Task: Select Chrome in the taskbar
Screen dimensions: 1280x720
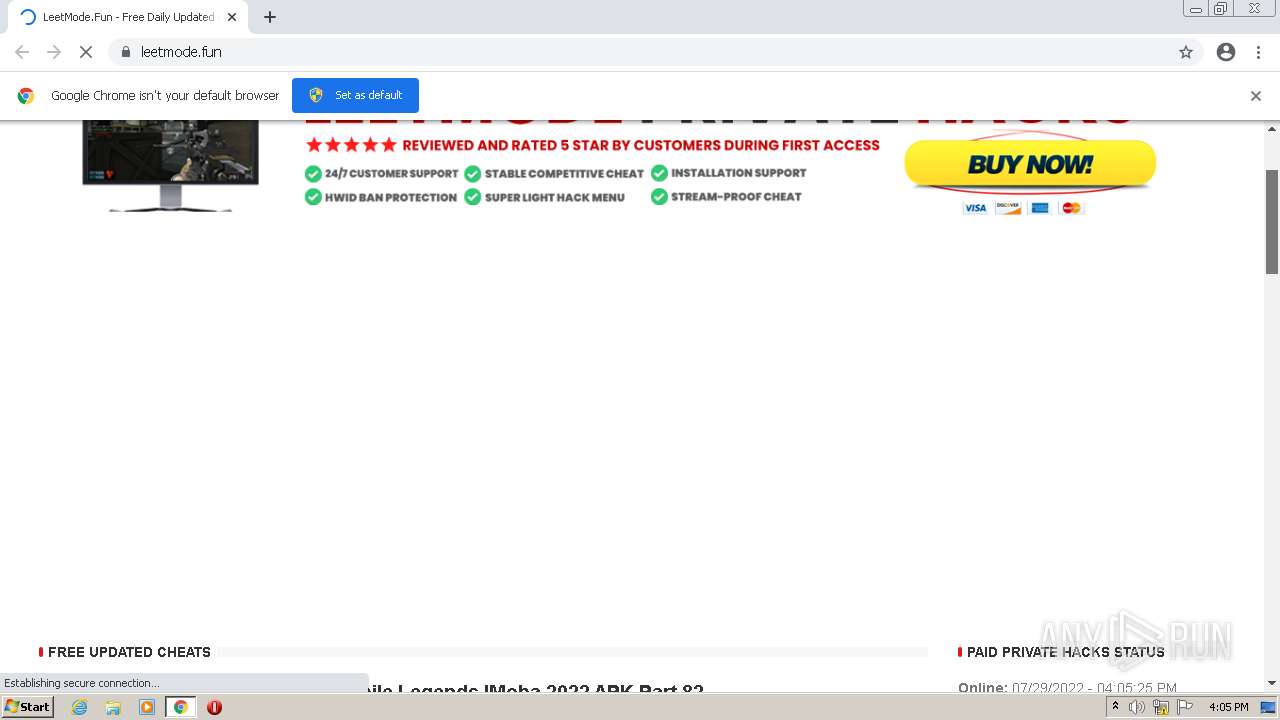Action: tap(180, 707)
